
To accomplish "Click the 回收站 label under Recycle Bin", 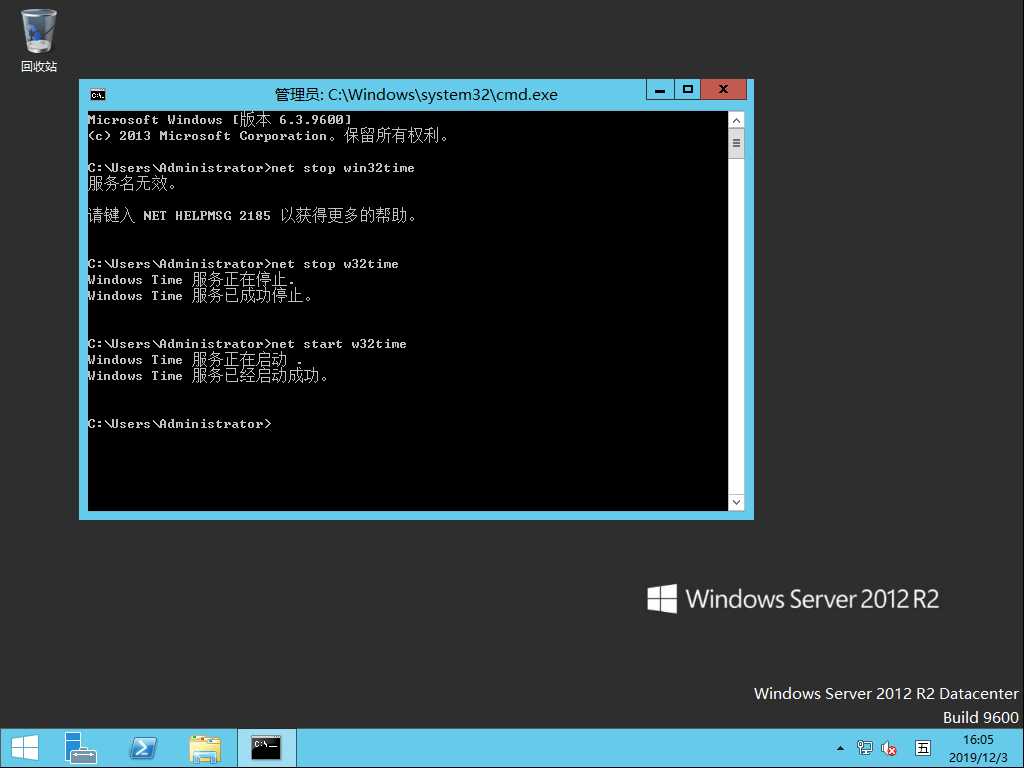I will click(x=39, y=66).
